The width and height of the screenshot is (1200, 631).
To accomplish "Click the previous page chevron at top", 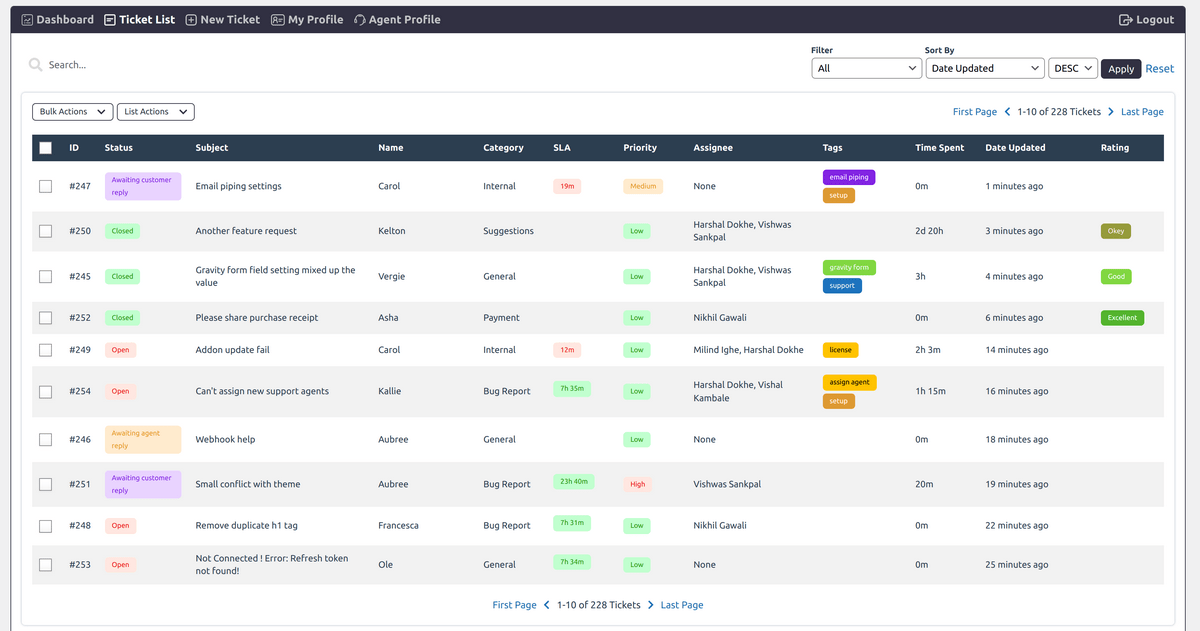I will (1007, 112).
